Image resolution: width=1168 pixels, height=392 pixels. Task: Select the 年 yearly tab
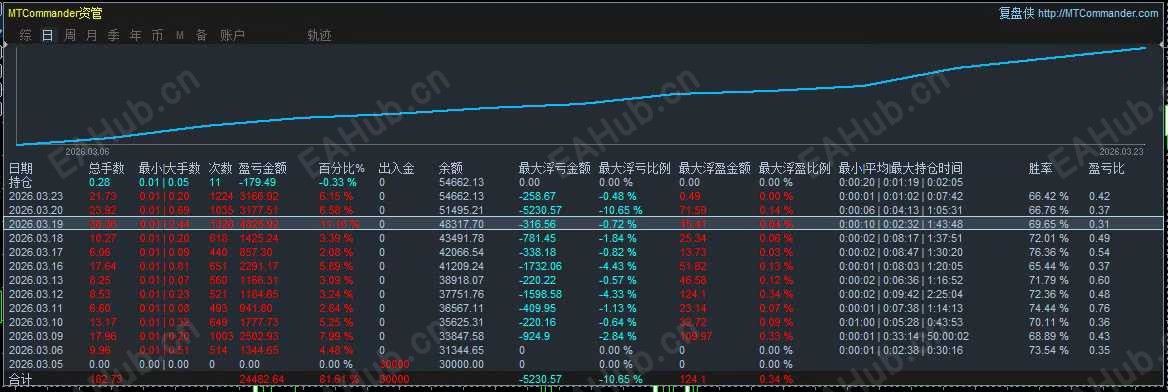pyautogui.click(x=136, y=35)
